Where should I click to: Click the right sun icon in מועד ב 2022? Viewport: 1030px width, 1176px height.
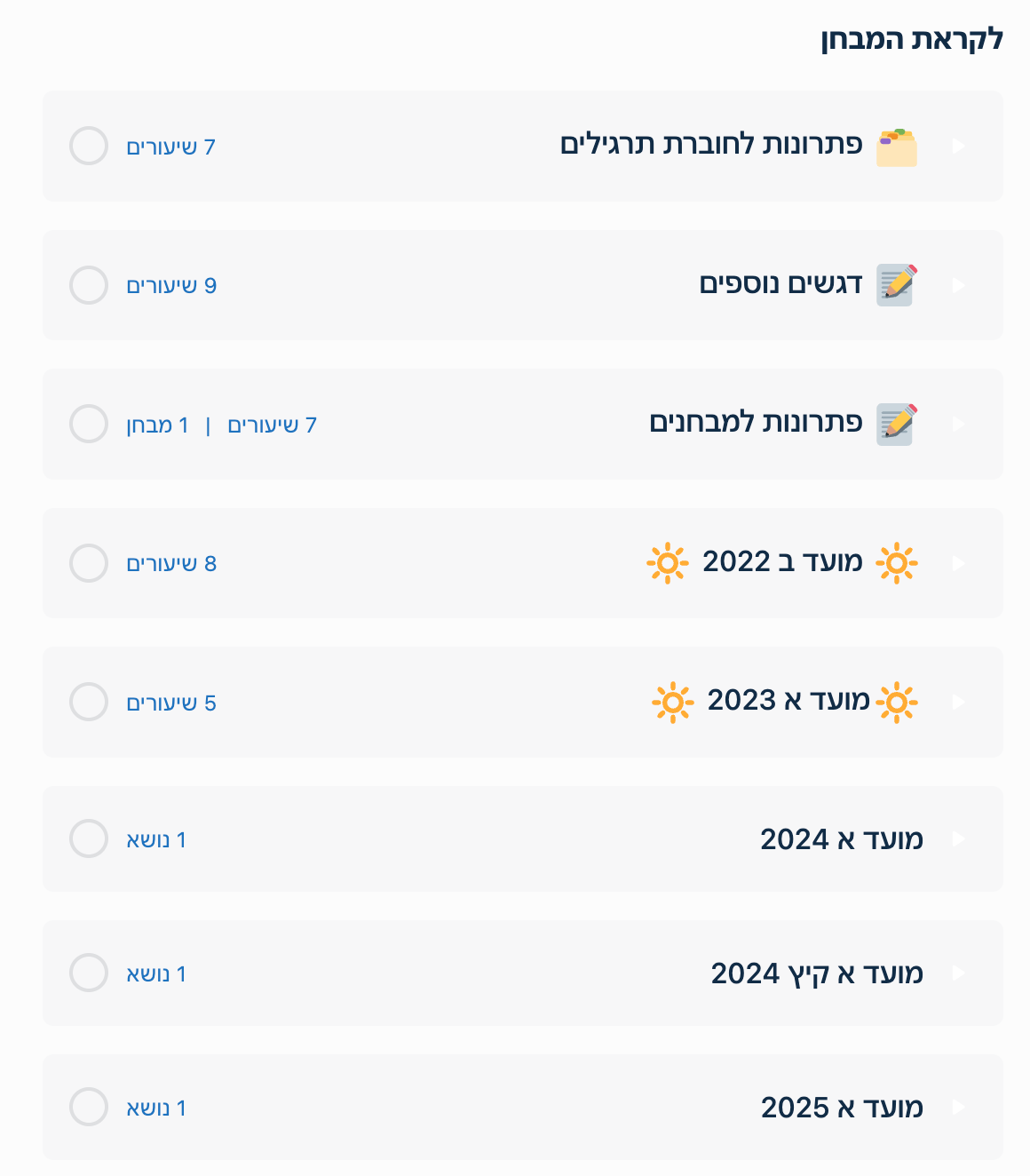coord(897,563)
